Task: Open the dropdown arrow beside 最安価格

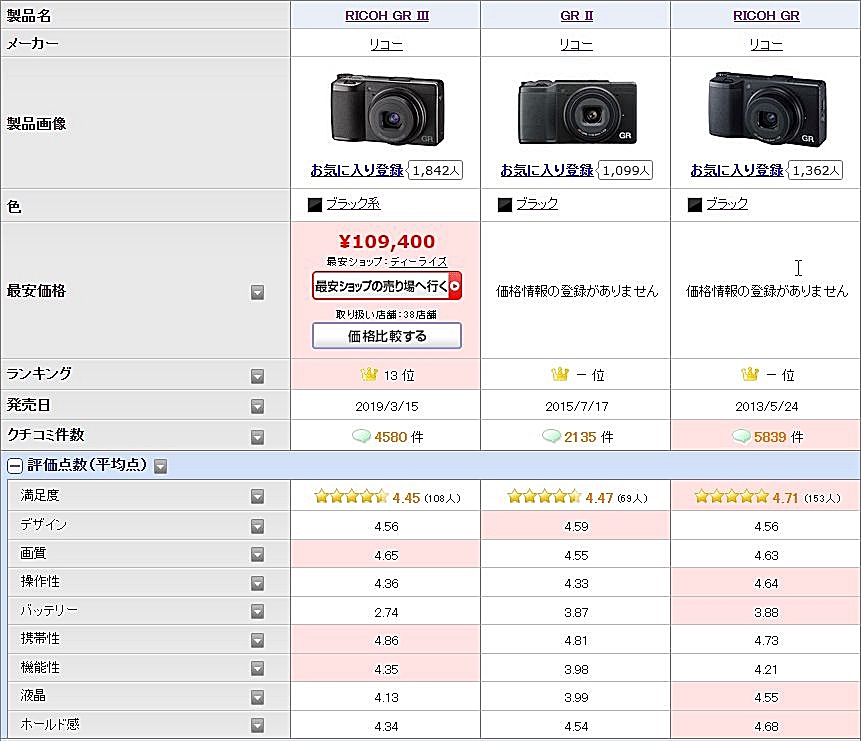Action: coord(257,292)
